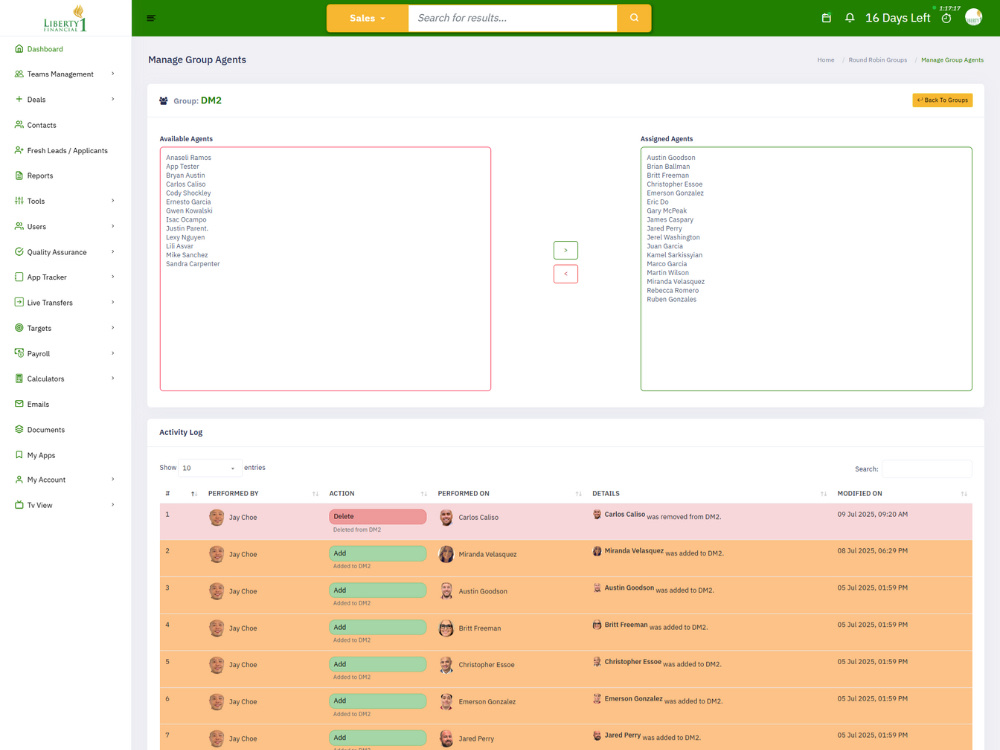Click the Fresh Leads person icon
This screenshot has height=750, width=1000.
[x=19, y=151]
